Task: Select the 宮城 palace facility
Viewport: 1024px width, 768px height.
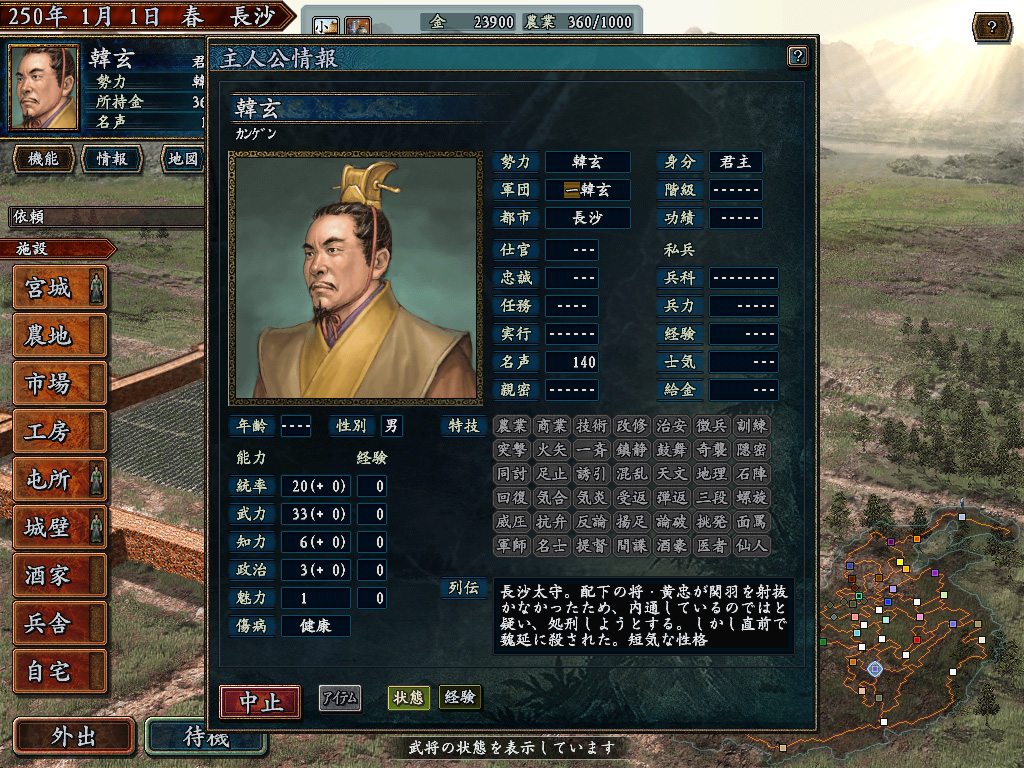Action: point(59,287)
